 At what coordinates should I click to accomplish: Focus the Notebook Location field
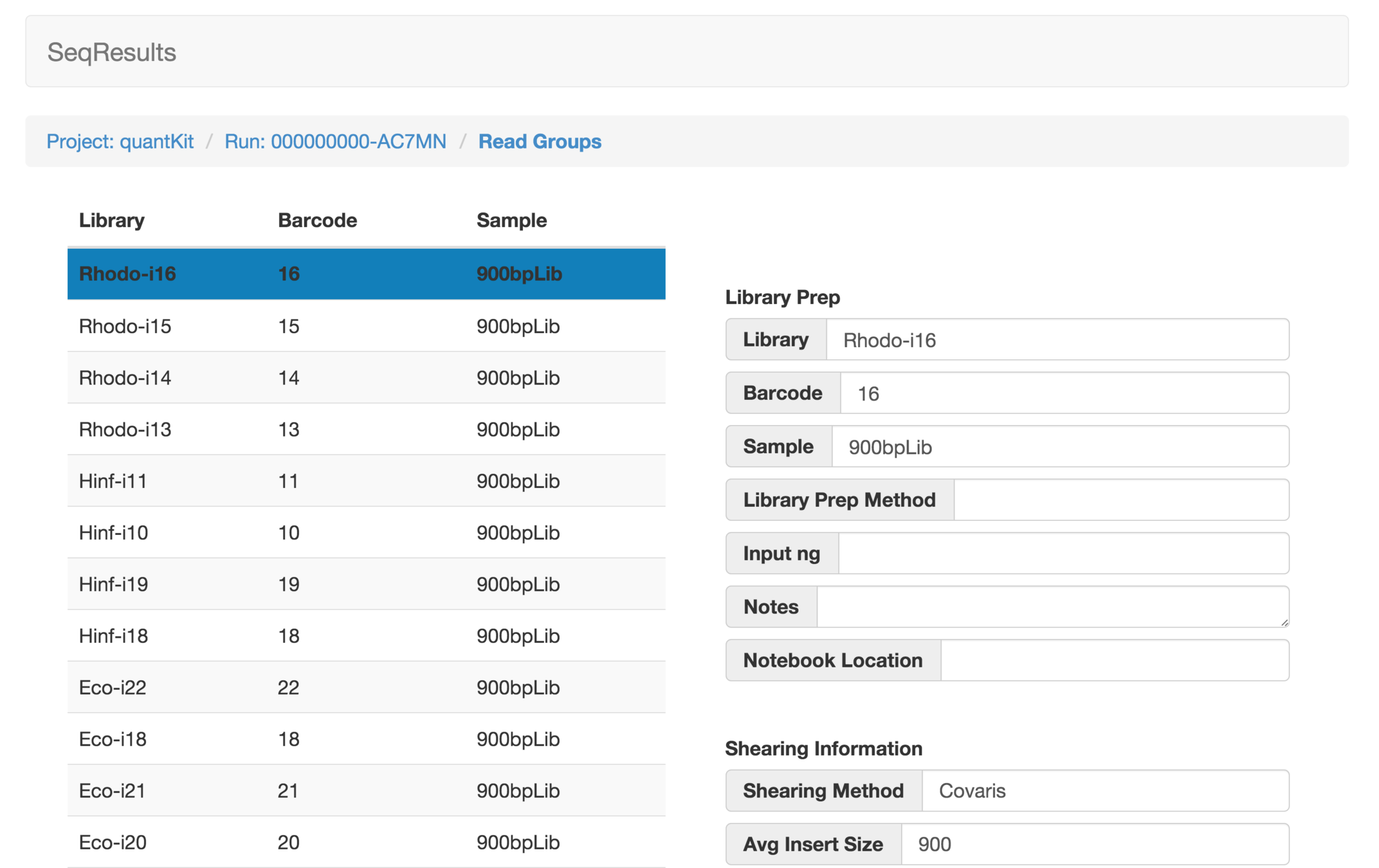(x=1114, y=660)
